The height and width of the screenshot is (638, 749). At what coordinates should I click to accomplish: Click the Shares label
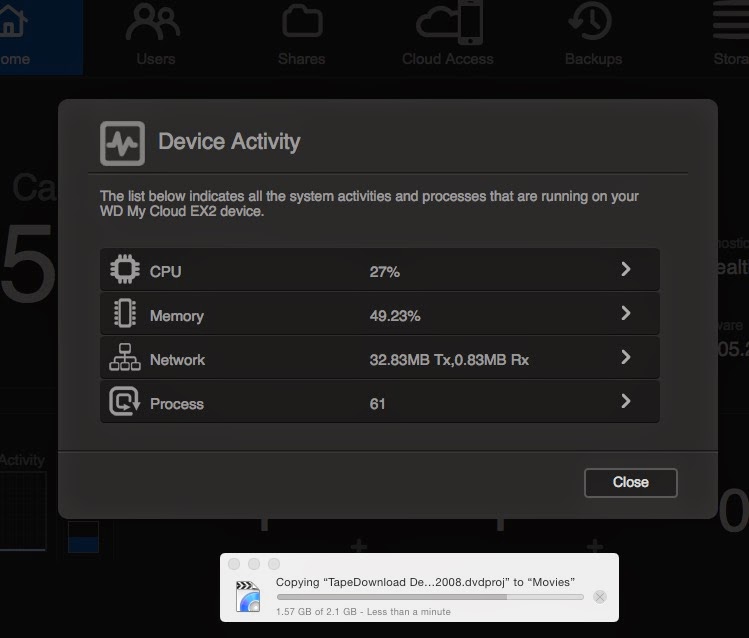coord(301,59)
